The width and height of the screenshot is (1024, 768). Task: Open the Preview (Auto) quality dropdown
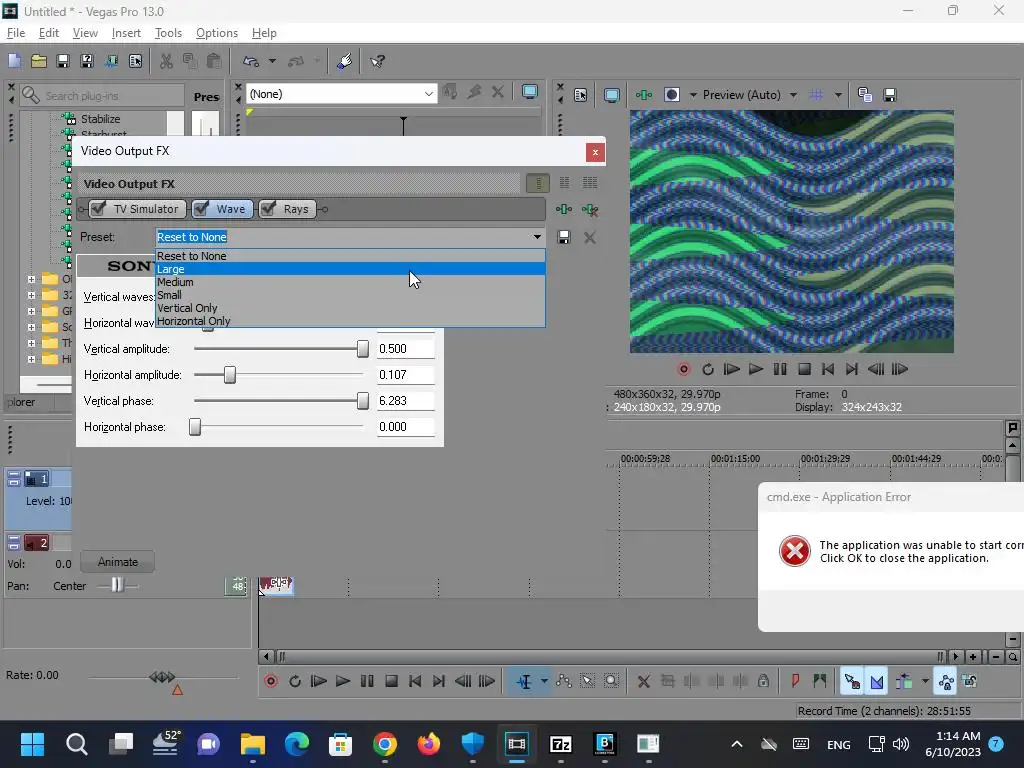tap(793, 95)
